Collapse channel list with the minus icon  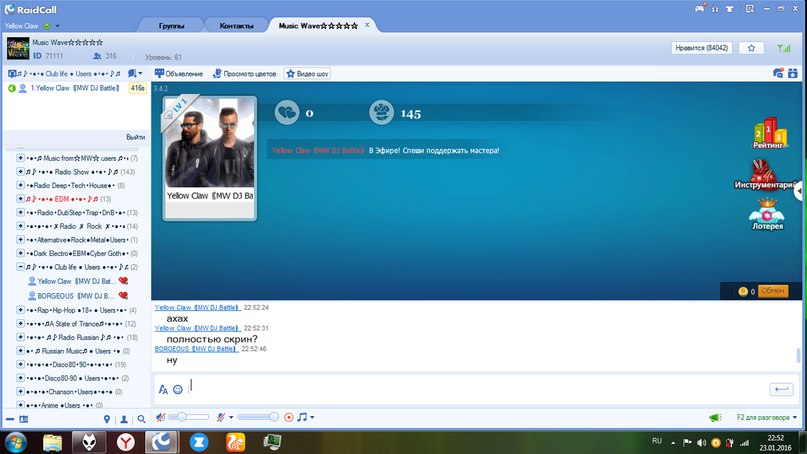pyautogui.click(x=10, y=419)
